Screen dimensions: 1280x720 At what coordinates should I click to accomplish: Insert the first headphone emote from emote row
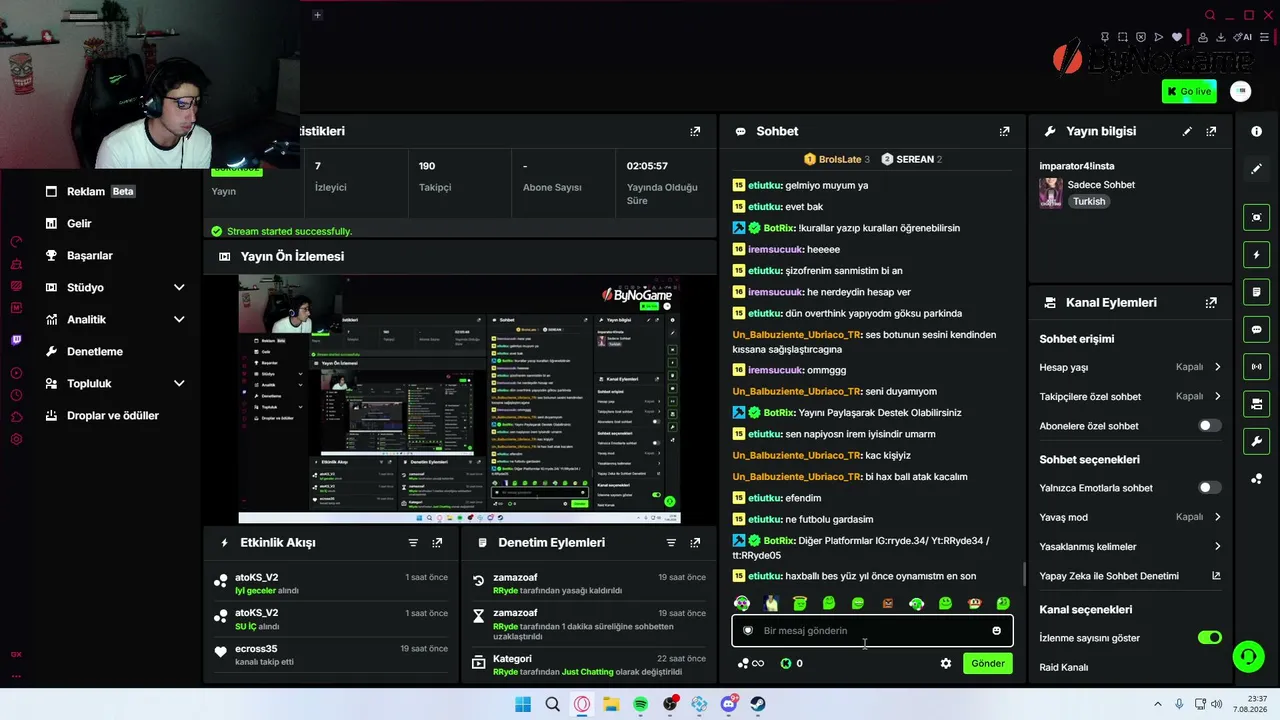tap(742, 603)
